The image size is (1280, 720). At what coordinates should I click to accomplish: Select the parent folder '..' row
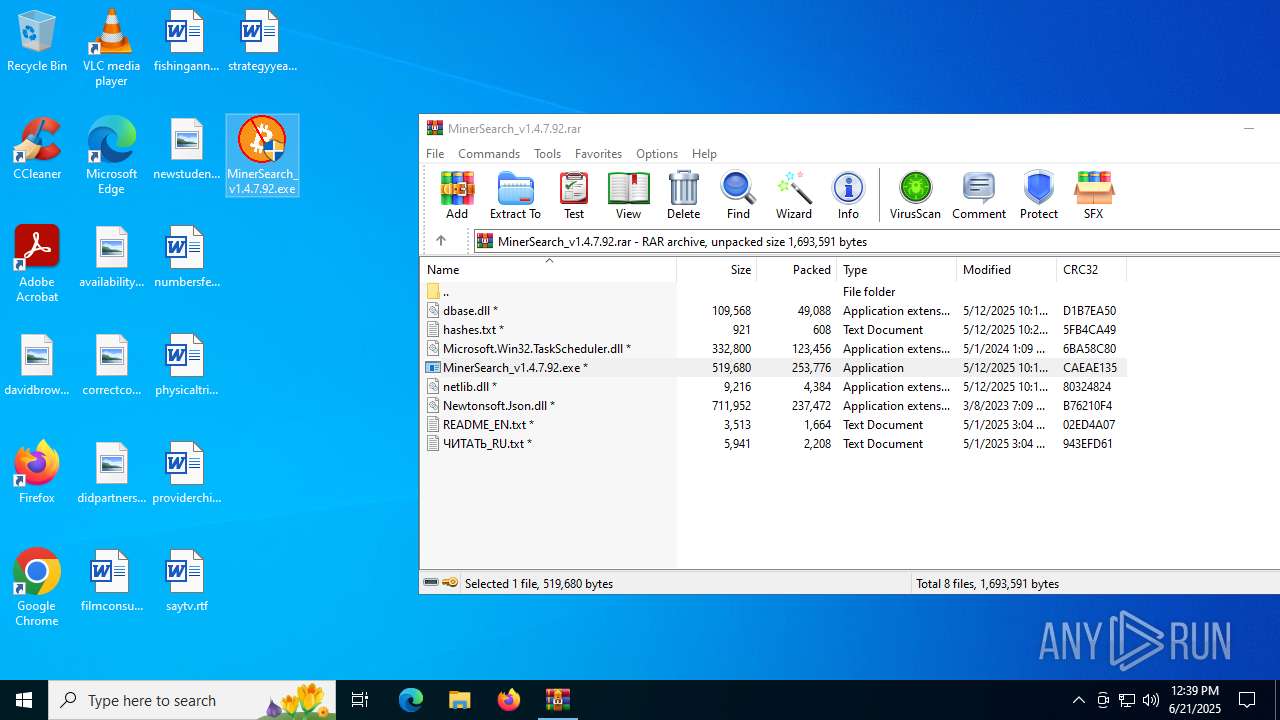(x=773, y=291)
